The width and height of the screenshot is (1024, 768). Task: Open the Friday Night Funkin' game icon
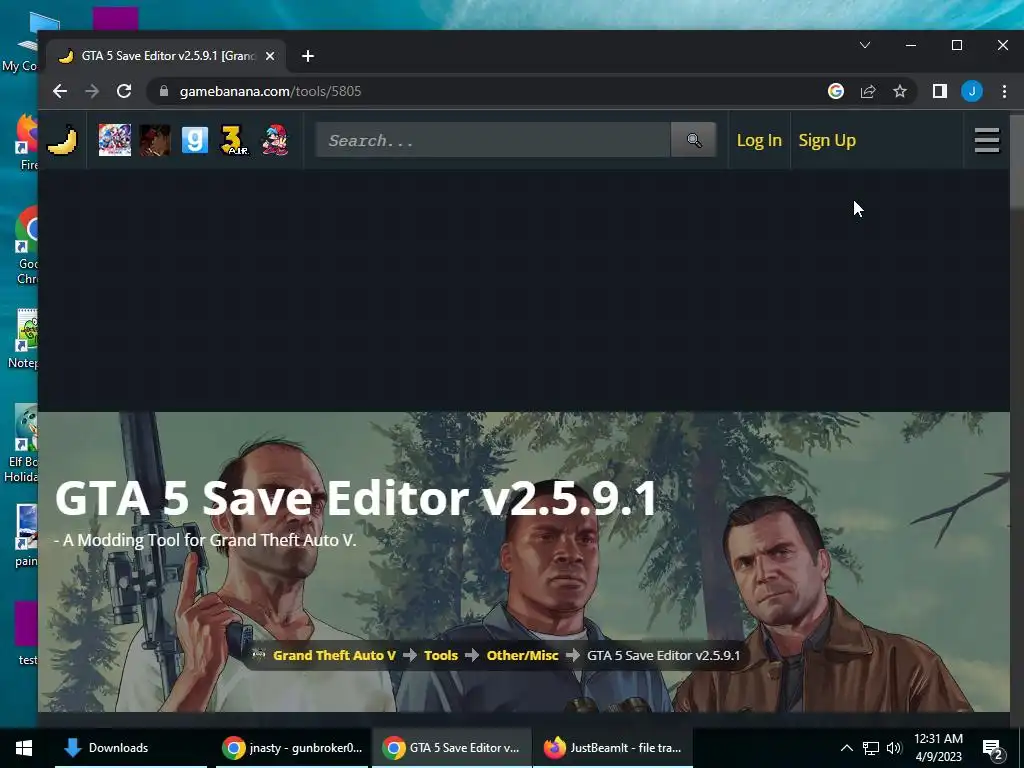(275, 140)
